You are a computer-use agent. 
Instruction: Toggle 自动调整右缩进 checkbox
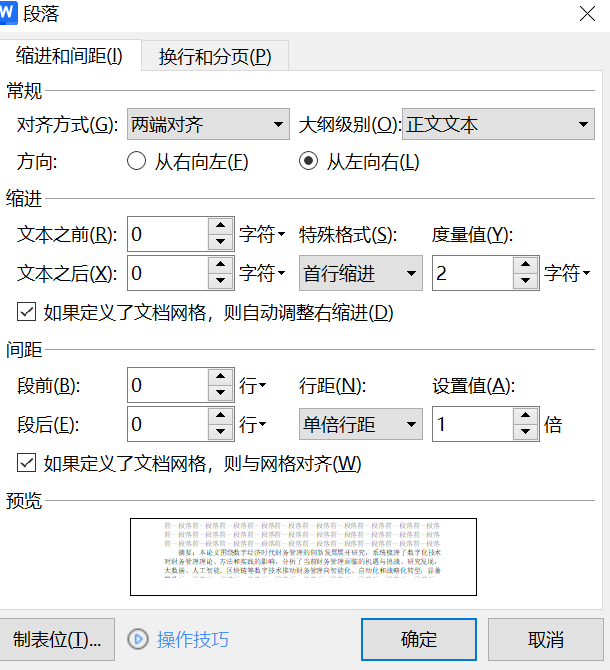click(26, 311)
